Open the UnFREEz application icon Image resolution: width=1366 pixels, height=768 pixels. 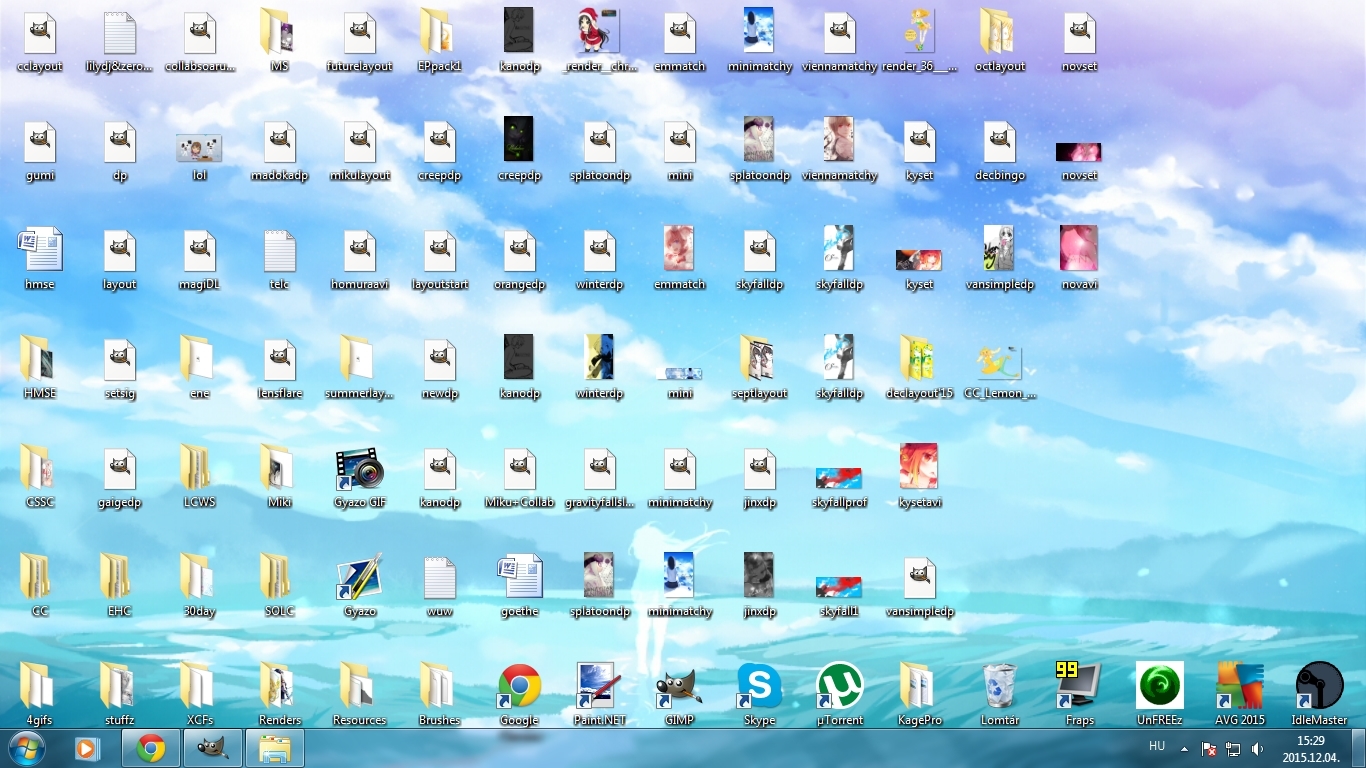tap(1159, 687)
